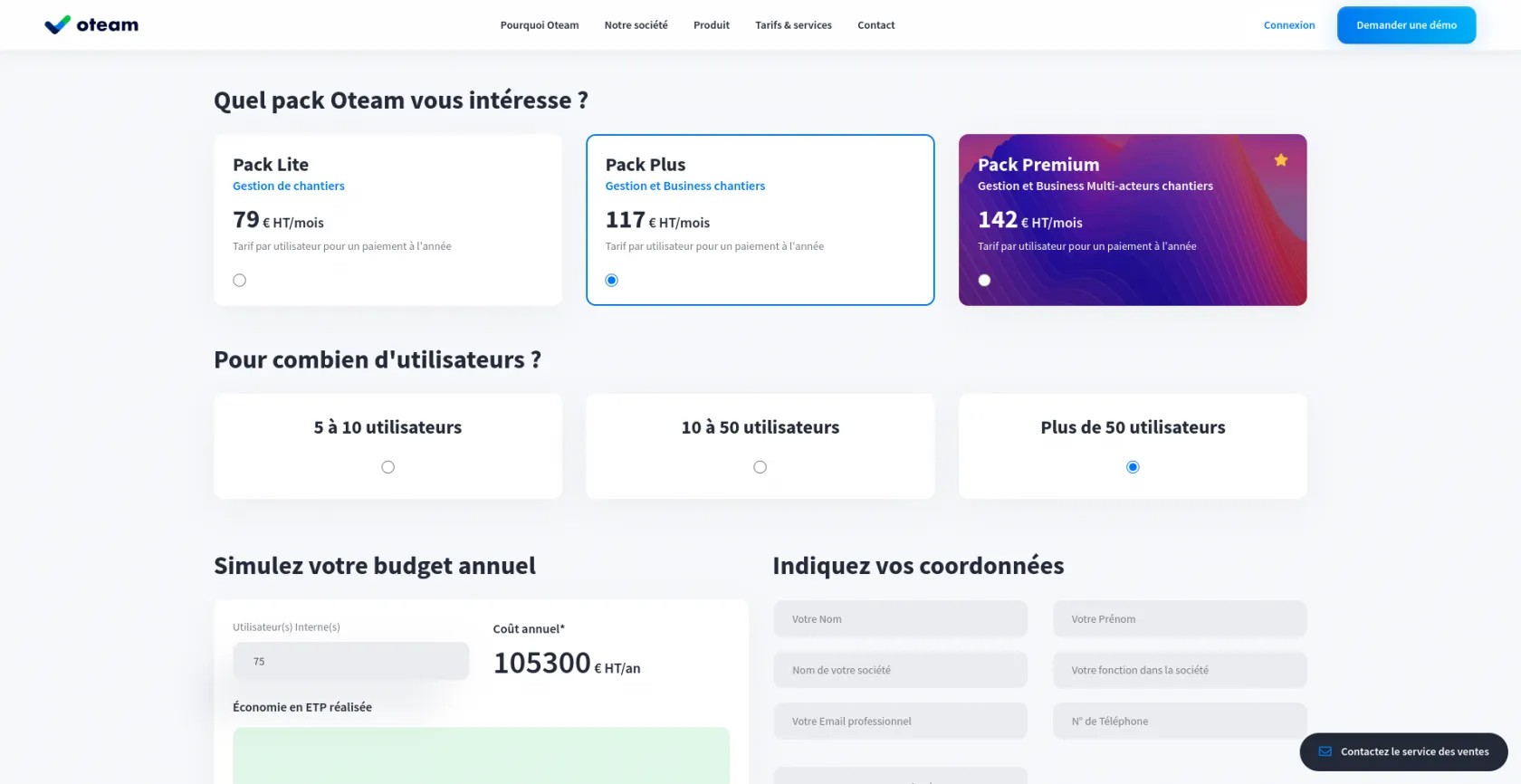
Task: Click the Oteam checkmark logo
Action: (58, 25)
